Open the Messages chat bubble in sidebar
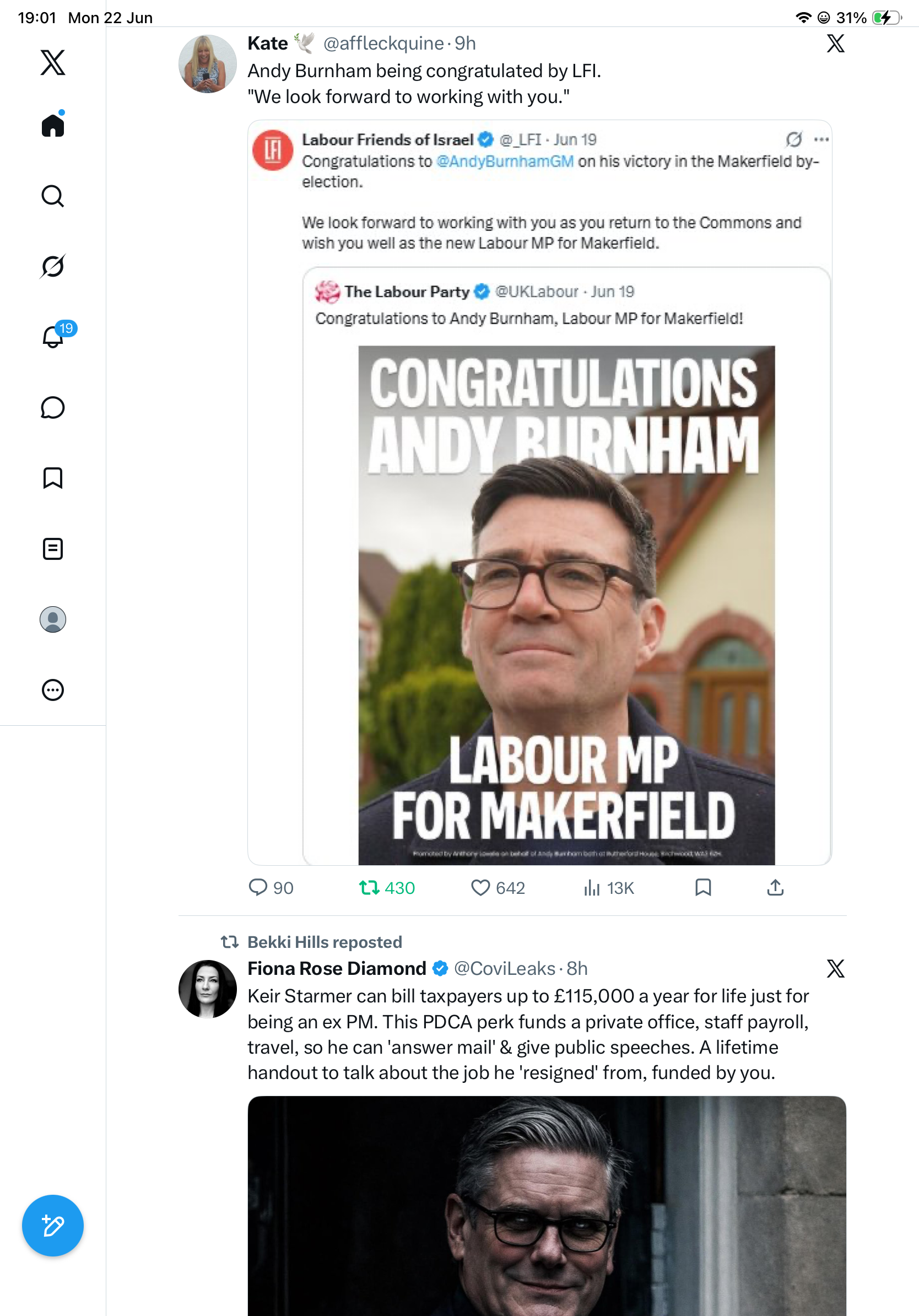The height and width of the screenshot is (1316, 919). [x=53, y=407]
